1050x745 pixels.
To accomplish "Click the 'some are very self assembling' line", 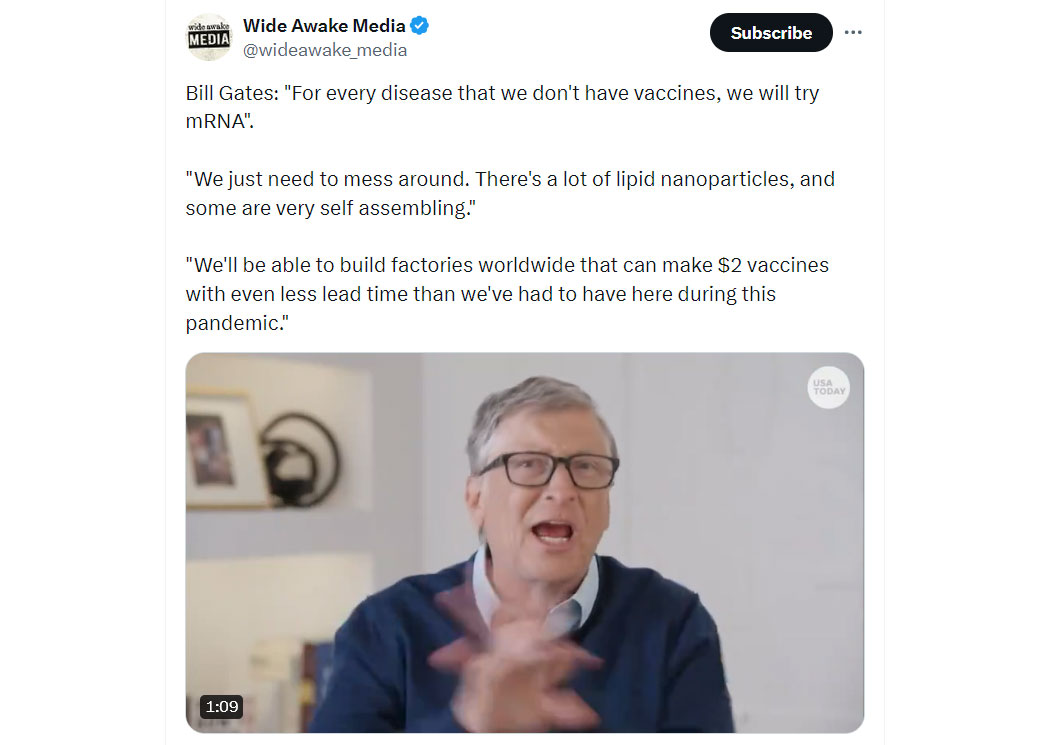I will point(330,208).
